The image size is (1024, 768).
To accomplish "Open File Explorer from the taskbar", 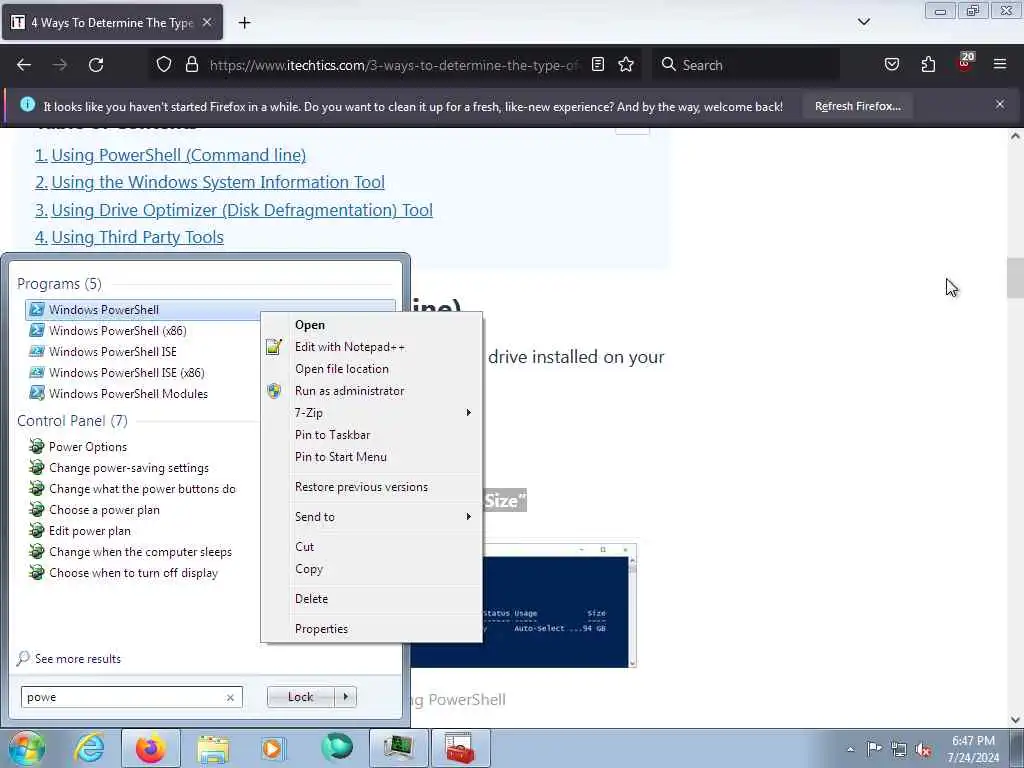I will point(213,748).
